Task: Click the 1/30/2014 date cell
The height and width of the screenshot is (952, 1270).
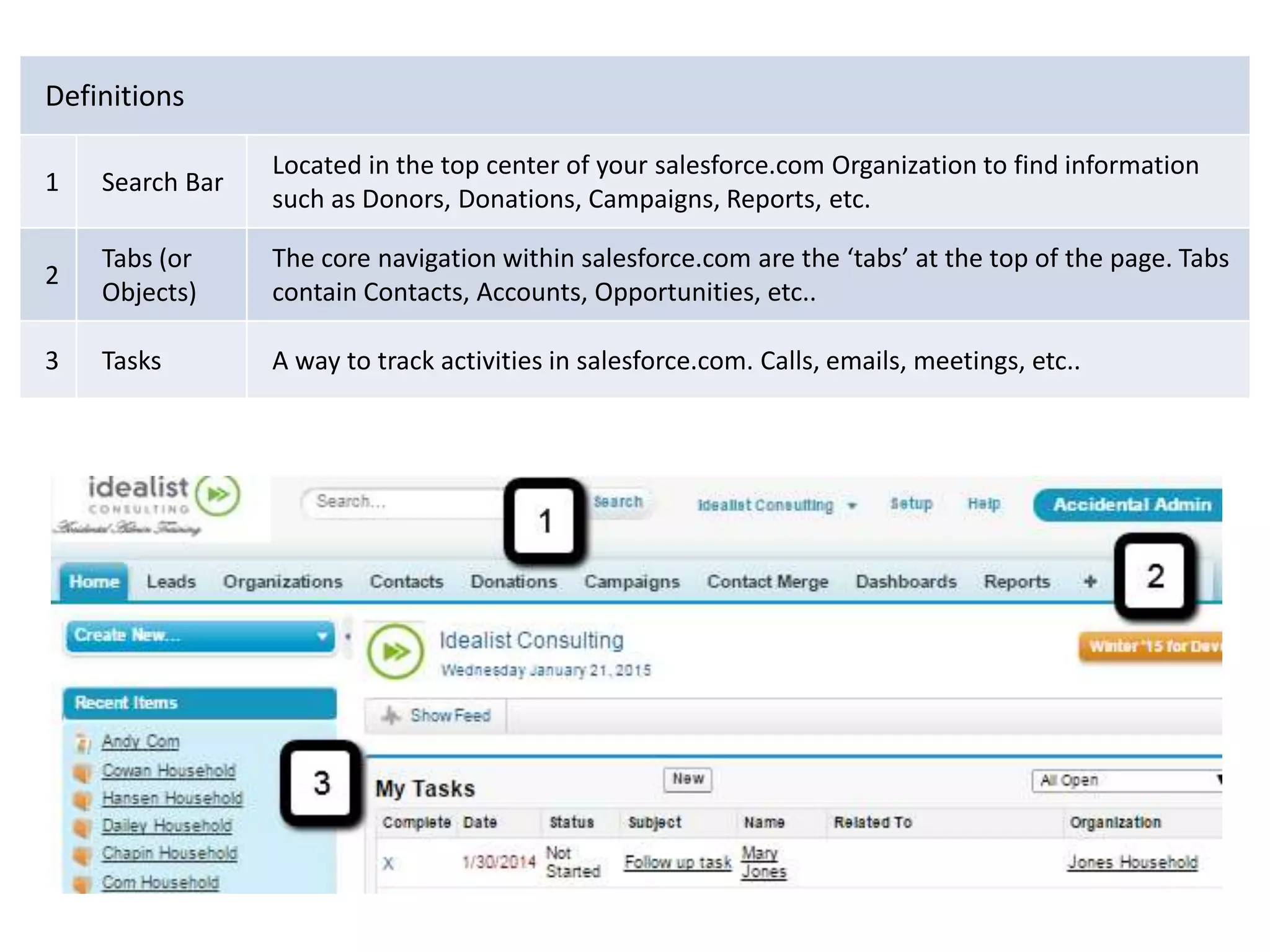Action: 499,862
